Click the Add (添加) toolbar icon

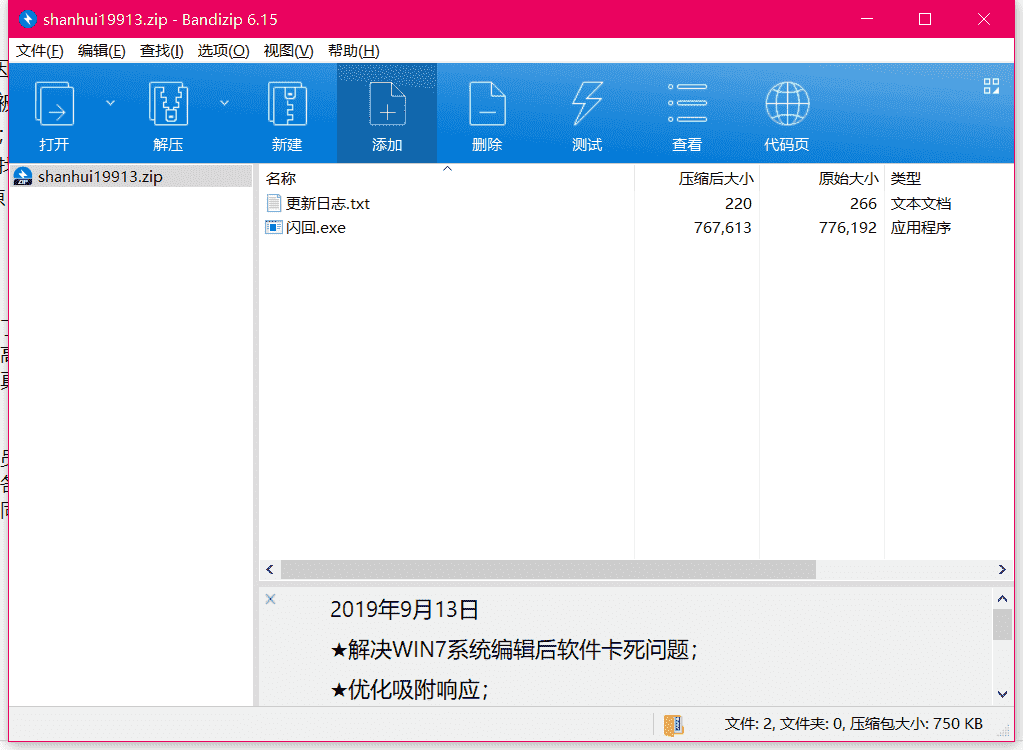pos(387,104)
